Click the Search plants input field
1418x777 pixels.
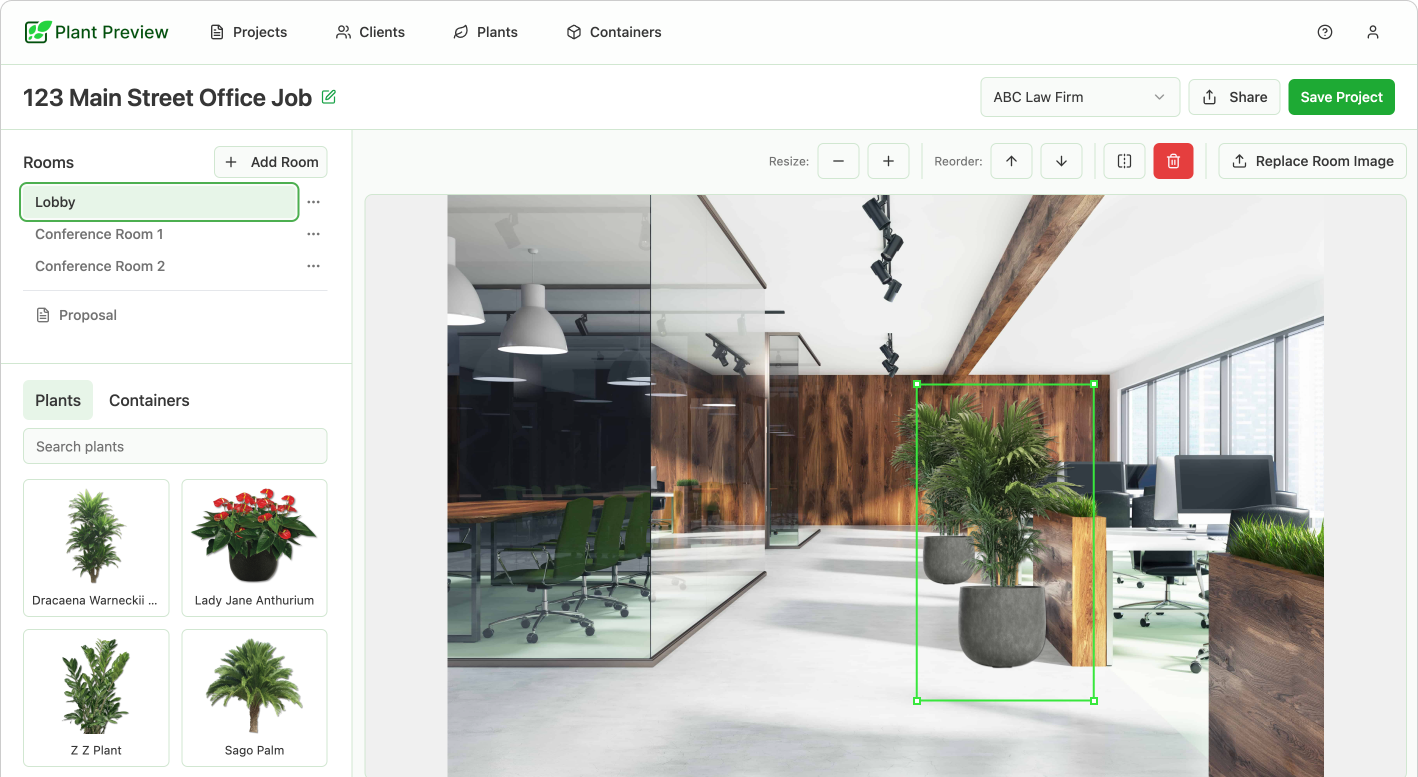tap(175, 446)
